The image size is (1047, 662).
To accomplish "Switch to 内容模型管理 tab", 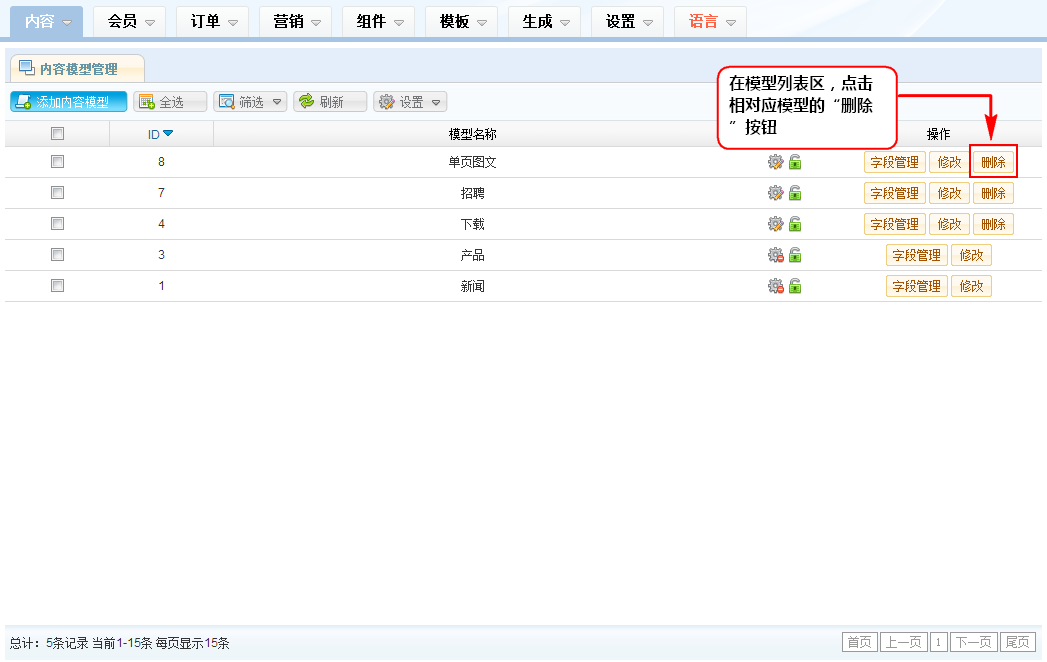I will 77,69.
